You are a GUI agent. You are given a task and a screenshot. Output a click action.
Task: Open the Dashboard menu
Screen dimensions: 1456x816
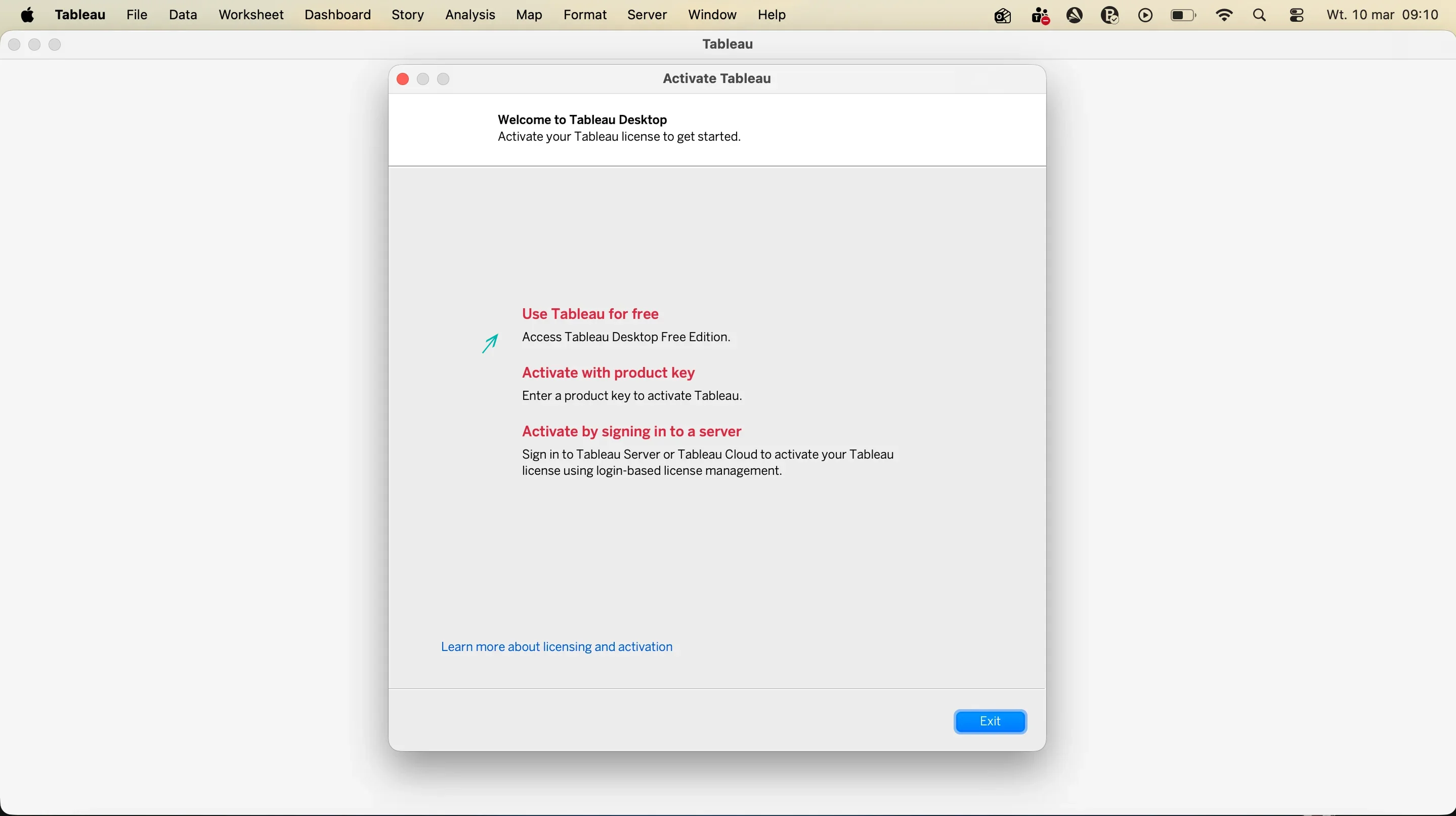pyautogui.click(x=337, y=15)
